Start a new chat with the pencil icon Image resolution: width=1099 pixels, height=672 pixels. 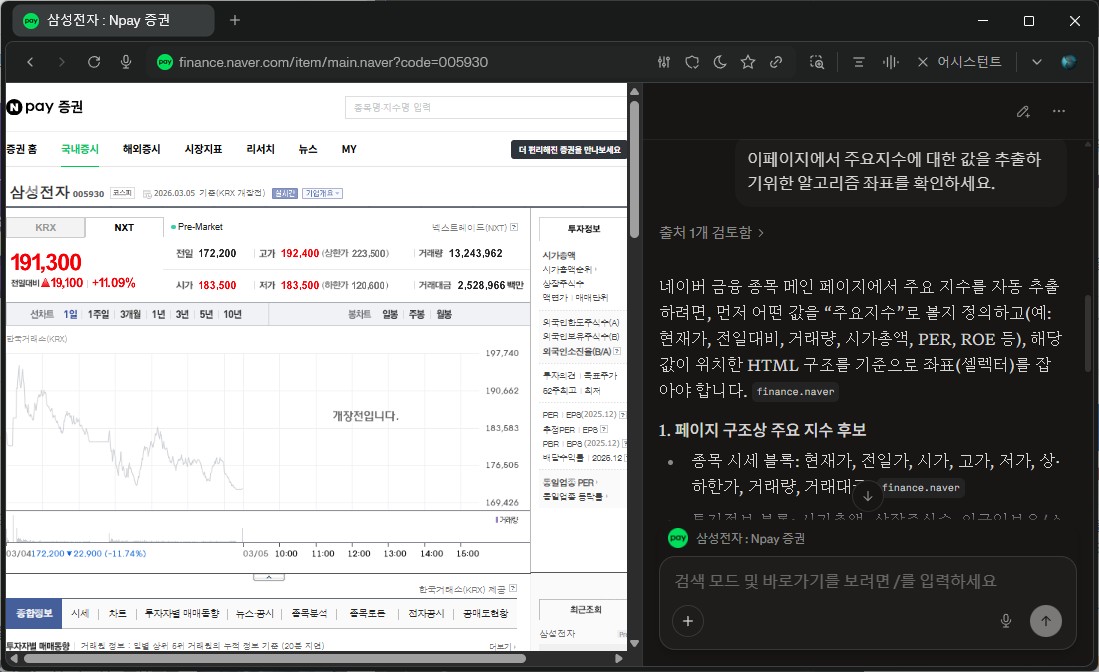click(1023, 111)
